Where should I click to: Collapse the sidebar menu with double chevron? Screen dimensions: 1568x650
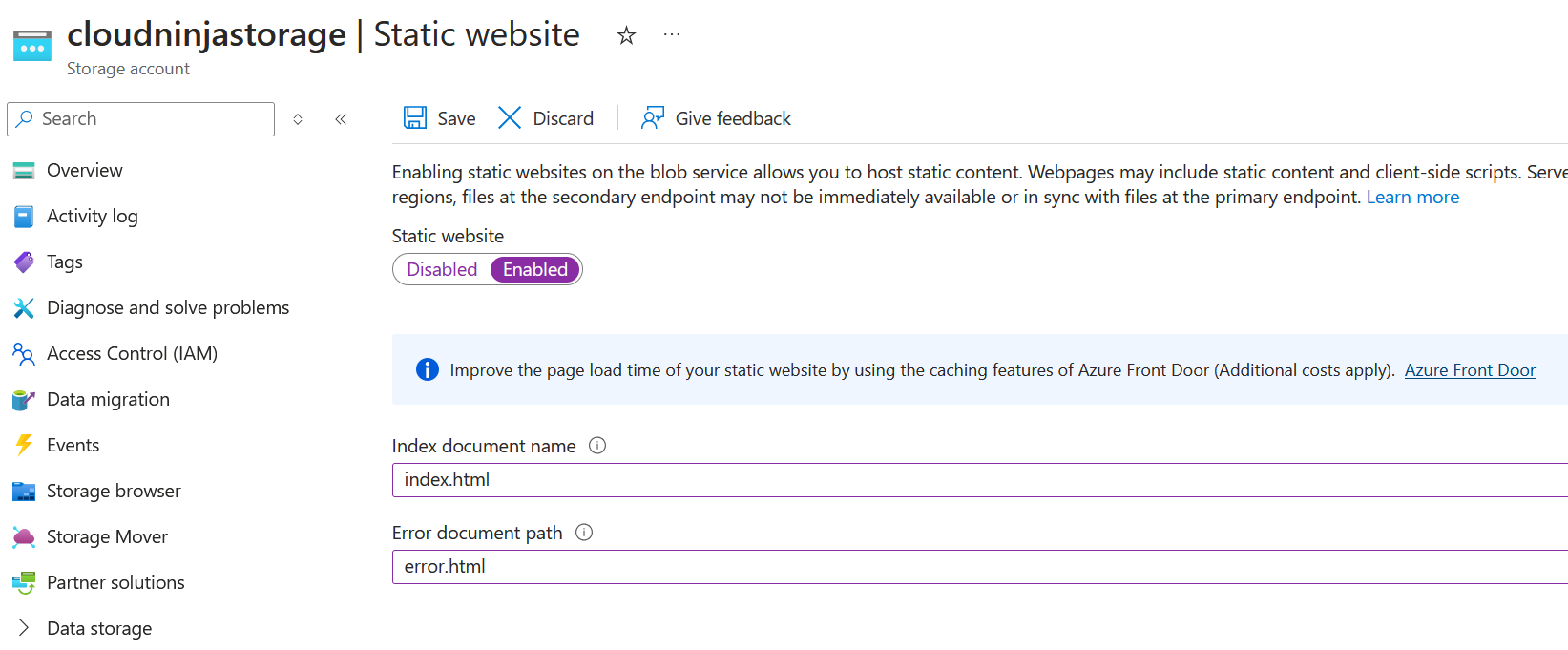point(341,119)
